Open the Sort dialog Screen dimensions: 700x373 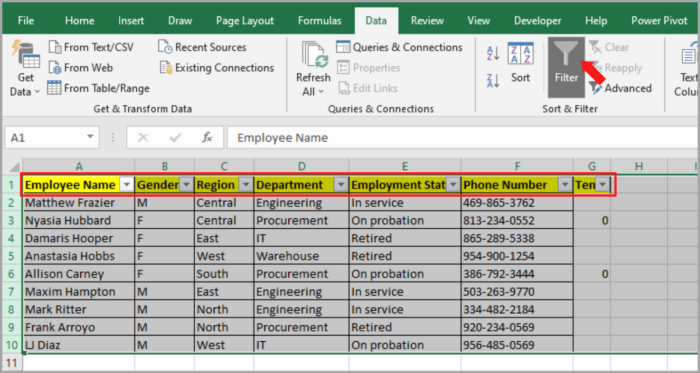tap(521, 63)
